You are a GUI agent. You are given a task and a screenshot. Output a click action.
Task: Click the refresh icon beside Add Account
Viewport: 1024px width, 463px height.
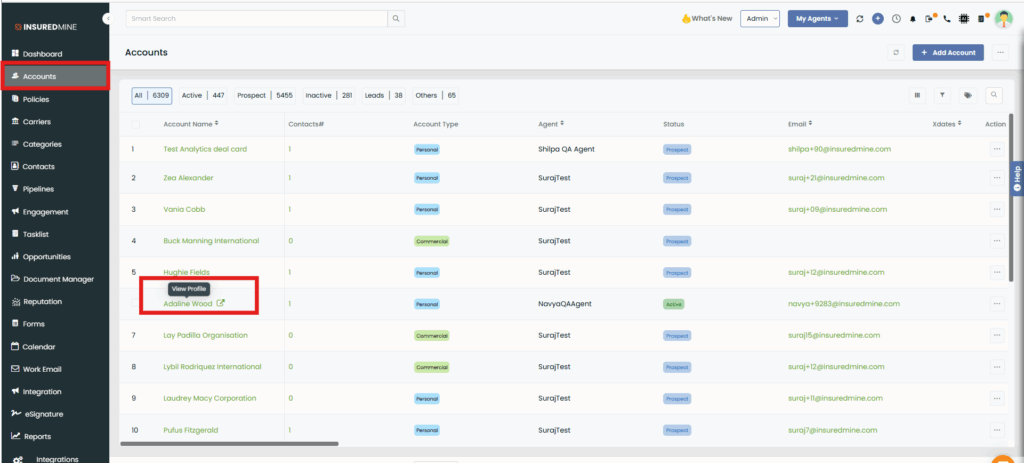tap(896, 52)
